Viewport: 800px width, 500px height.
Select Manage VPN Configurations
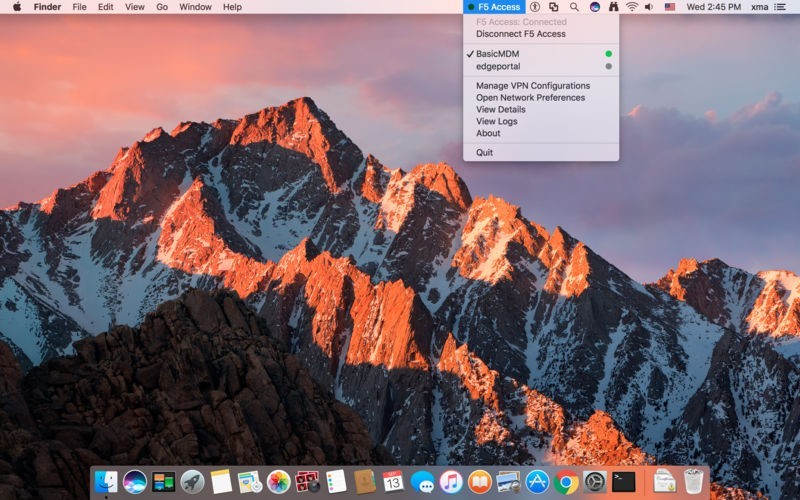[532, 86]
